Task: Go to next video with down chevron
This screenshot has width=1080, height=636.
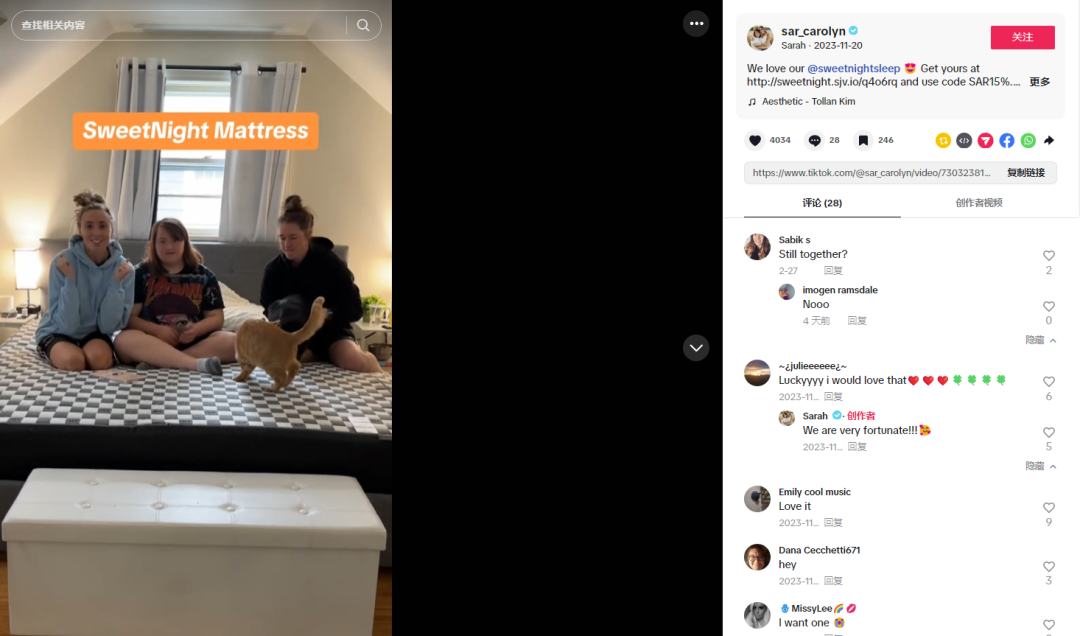Action: [696, 348]
